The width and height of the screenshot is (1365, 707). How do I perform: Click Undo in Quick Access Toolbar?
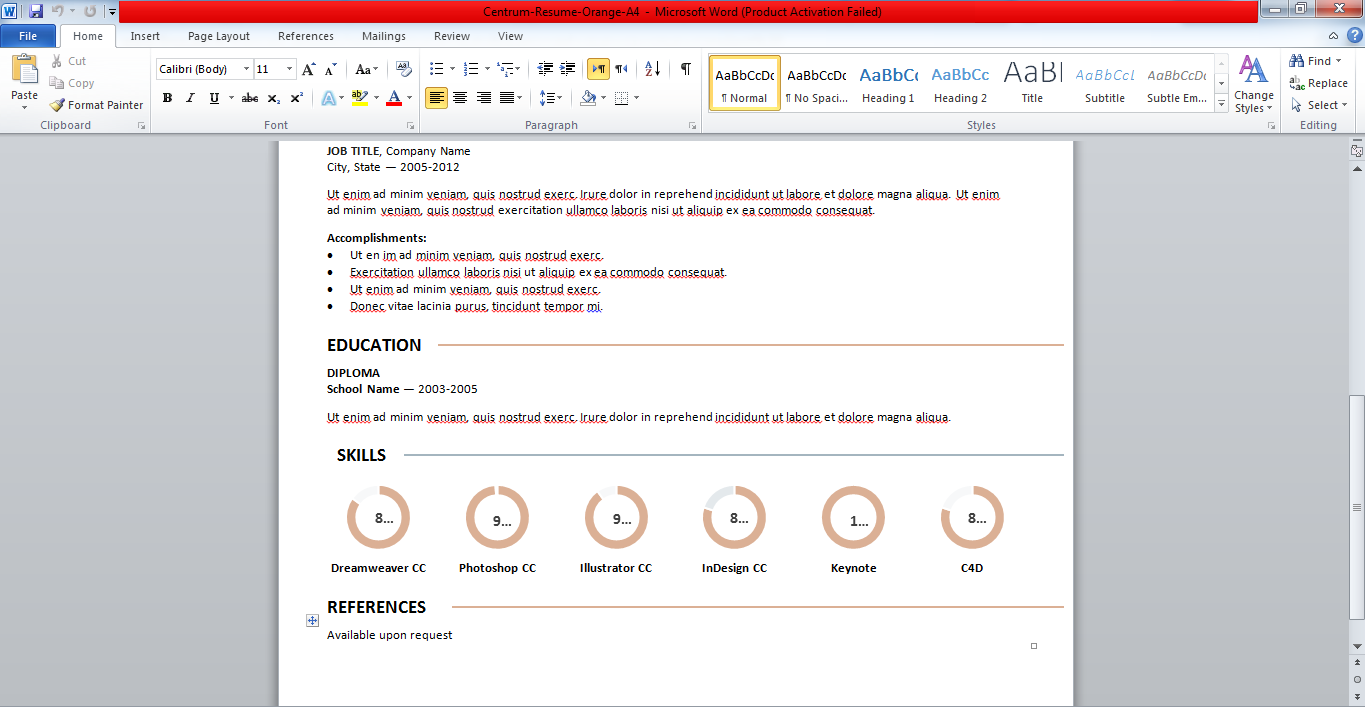tap(58, 11)
